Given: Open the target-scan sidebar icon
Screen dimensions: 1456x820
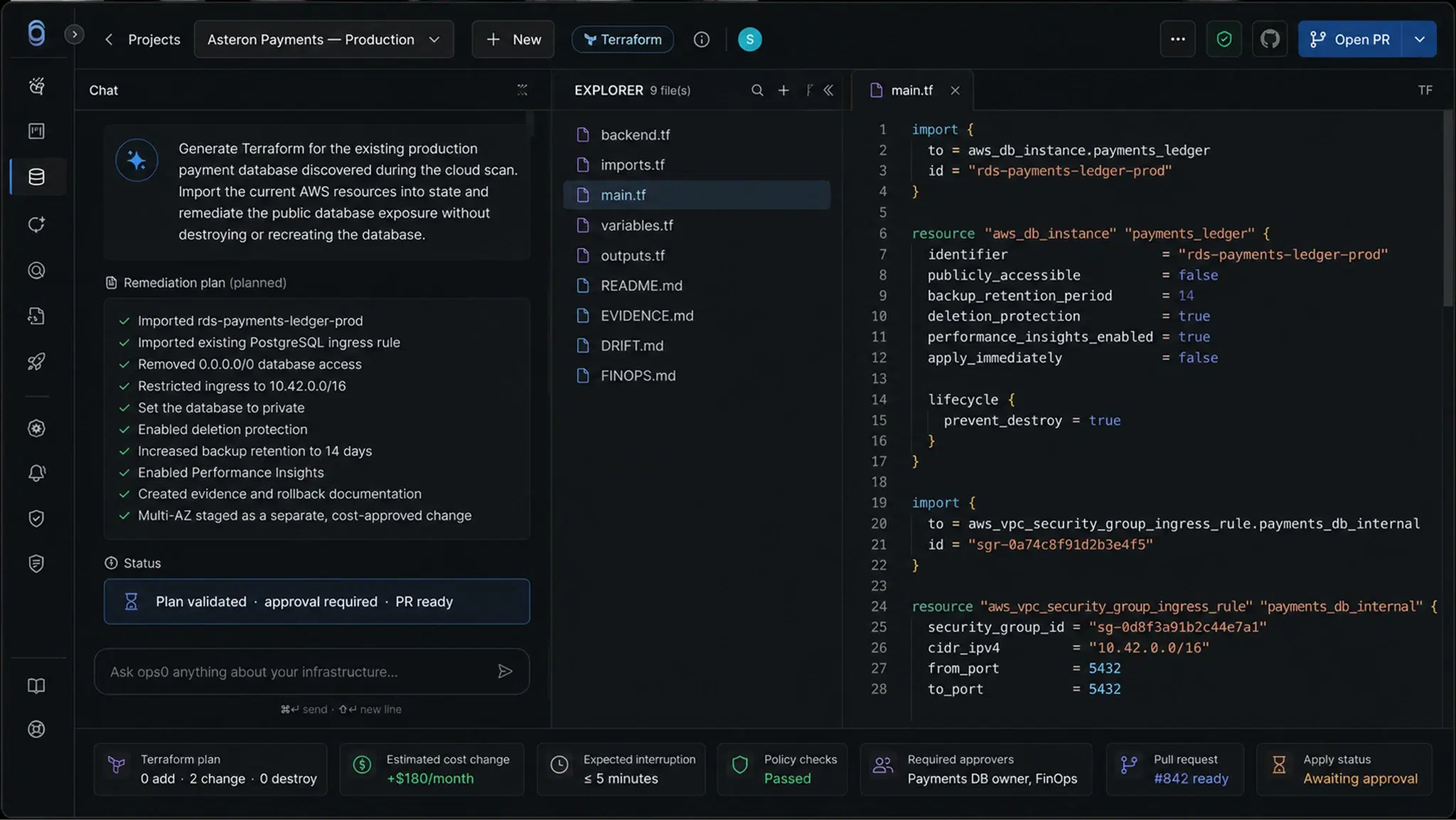Looking at the screenshot, I should pyautogui.click(x=36, y=270).
